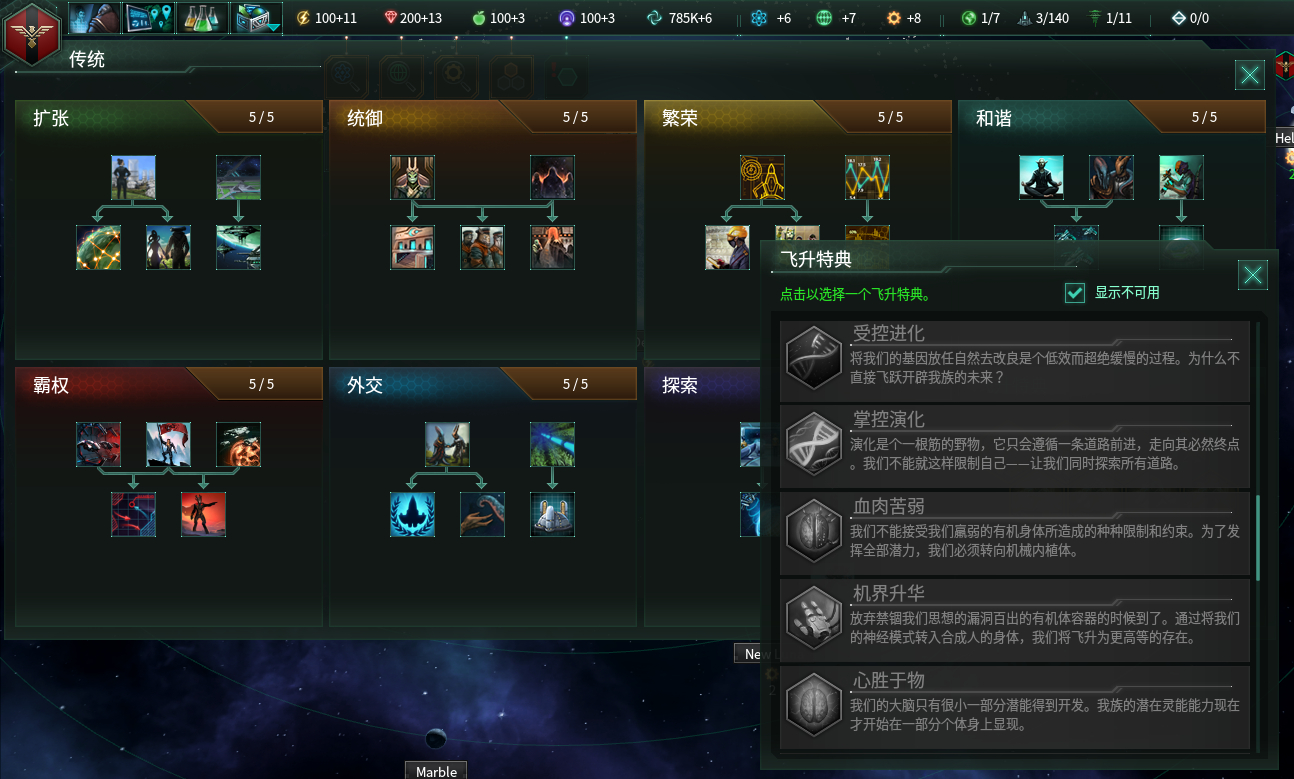Select the 血肉苦弱 ascension perk
This screenshot has height=779, width=1294.
[1015, 532]
